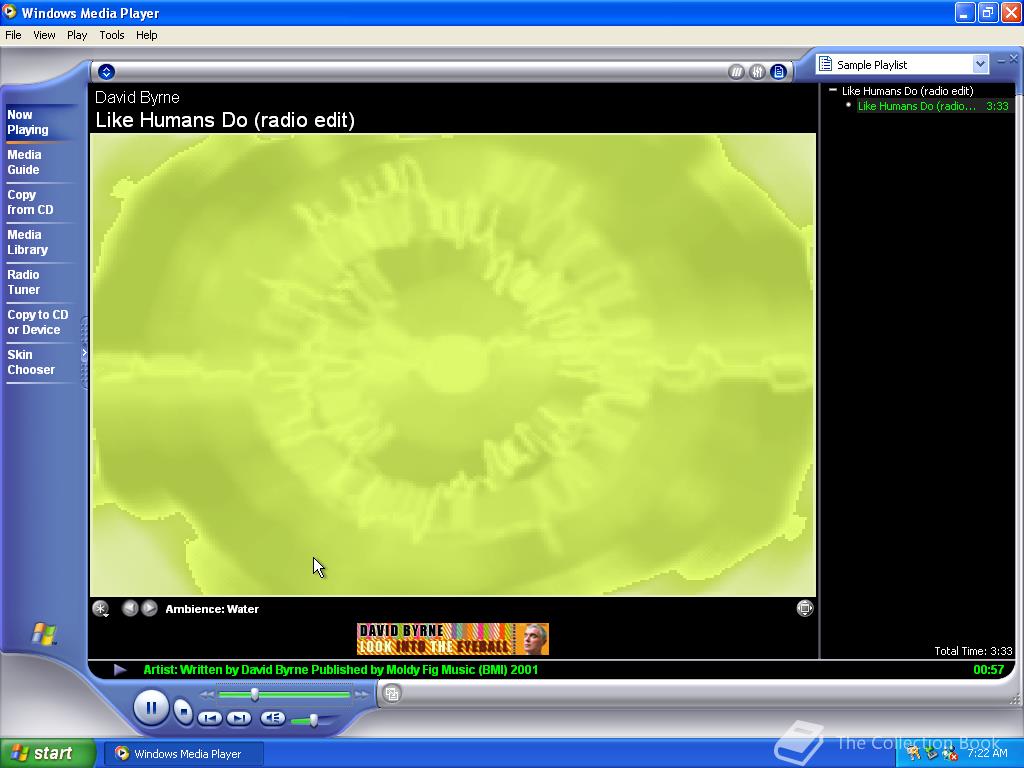Click the play arrow beside artist info

point(120,669)
